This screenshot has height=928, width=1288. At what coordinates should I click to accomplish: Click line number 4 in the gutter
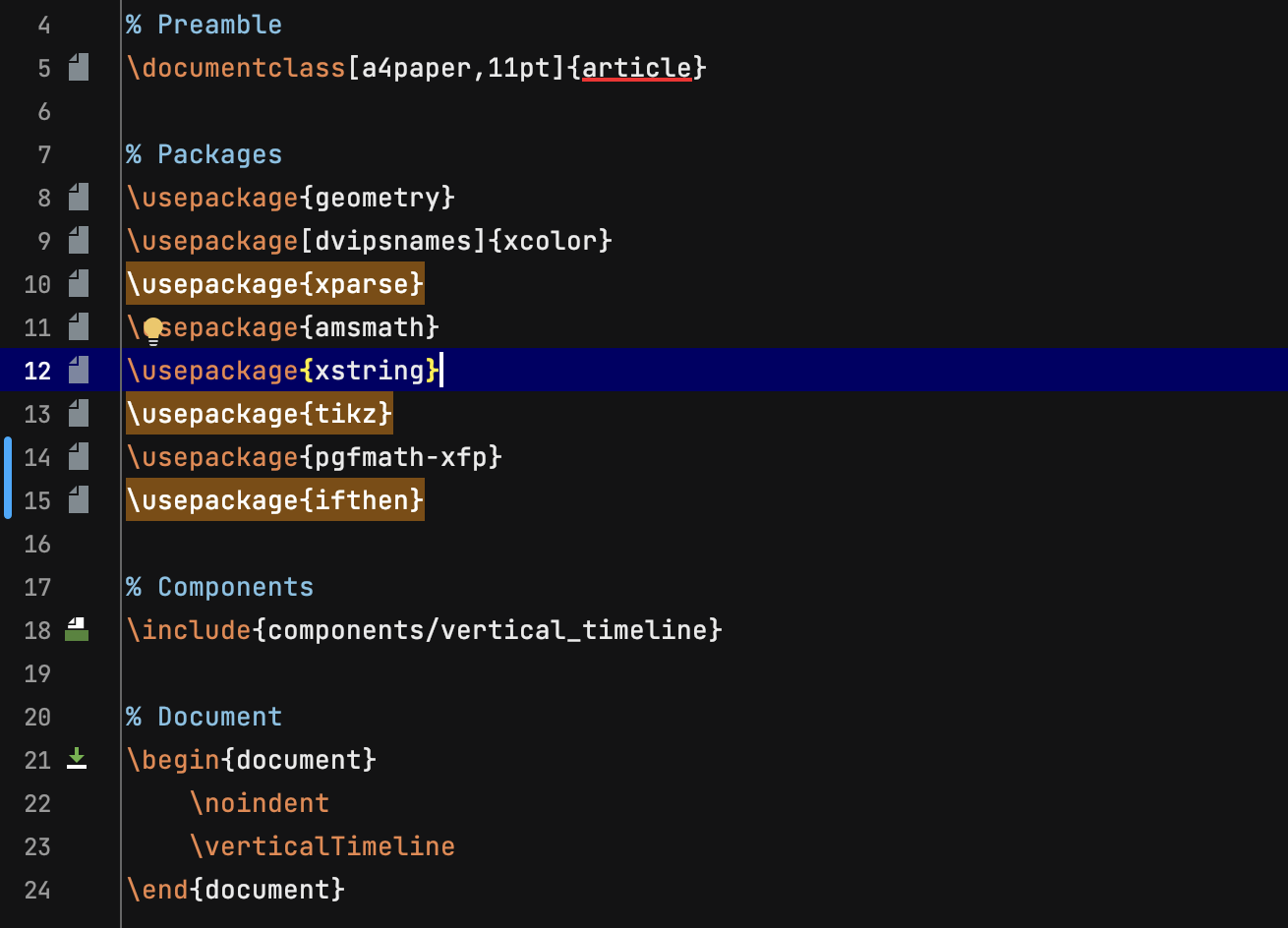43,25
